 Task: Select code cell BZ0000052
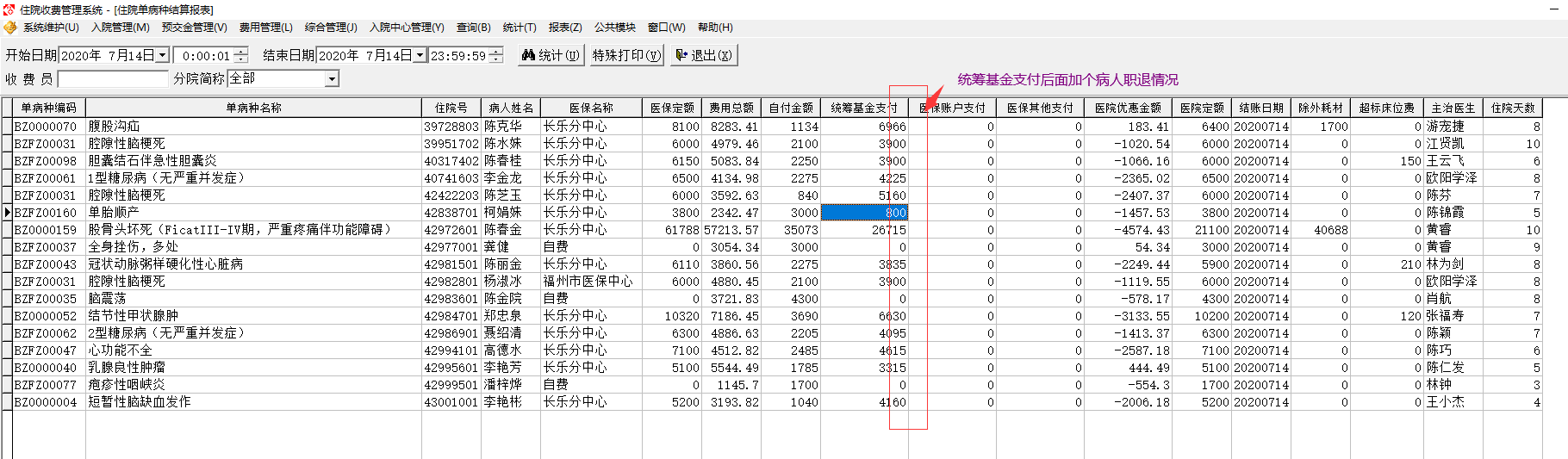(49, 316)
